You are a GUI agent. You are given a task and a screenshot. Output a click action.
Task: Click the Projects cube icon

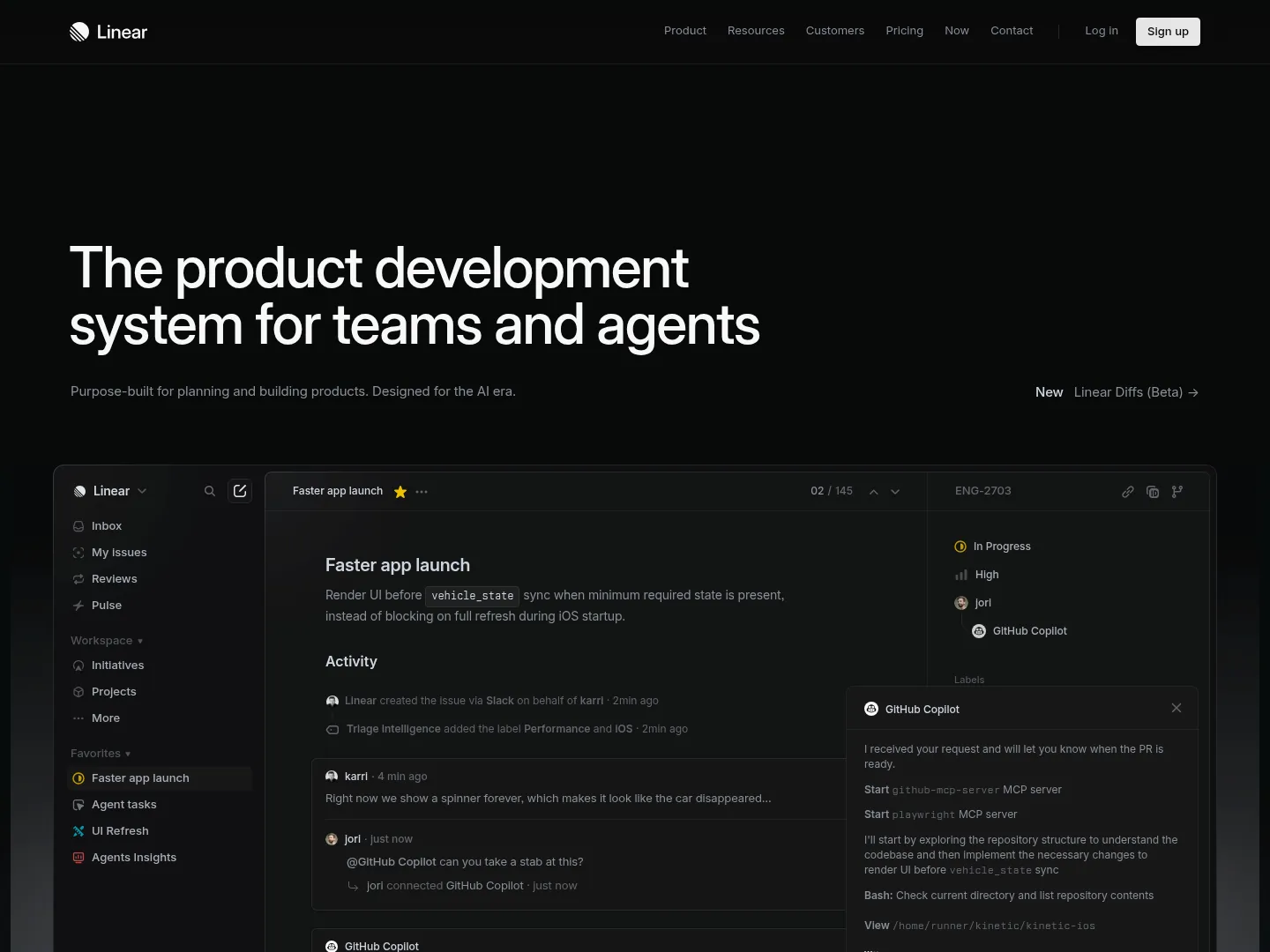(78, 692)
